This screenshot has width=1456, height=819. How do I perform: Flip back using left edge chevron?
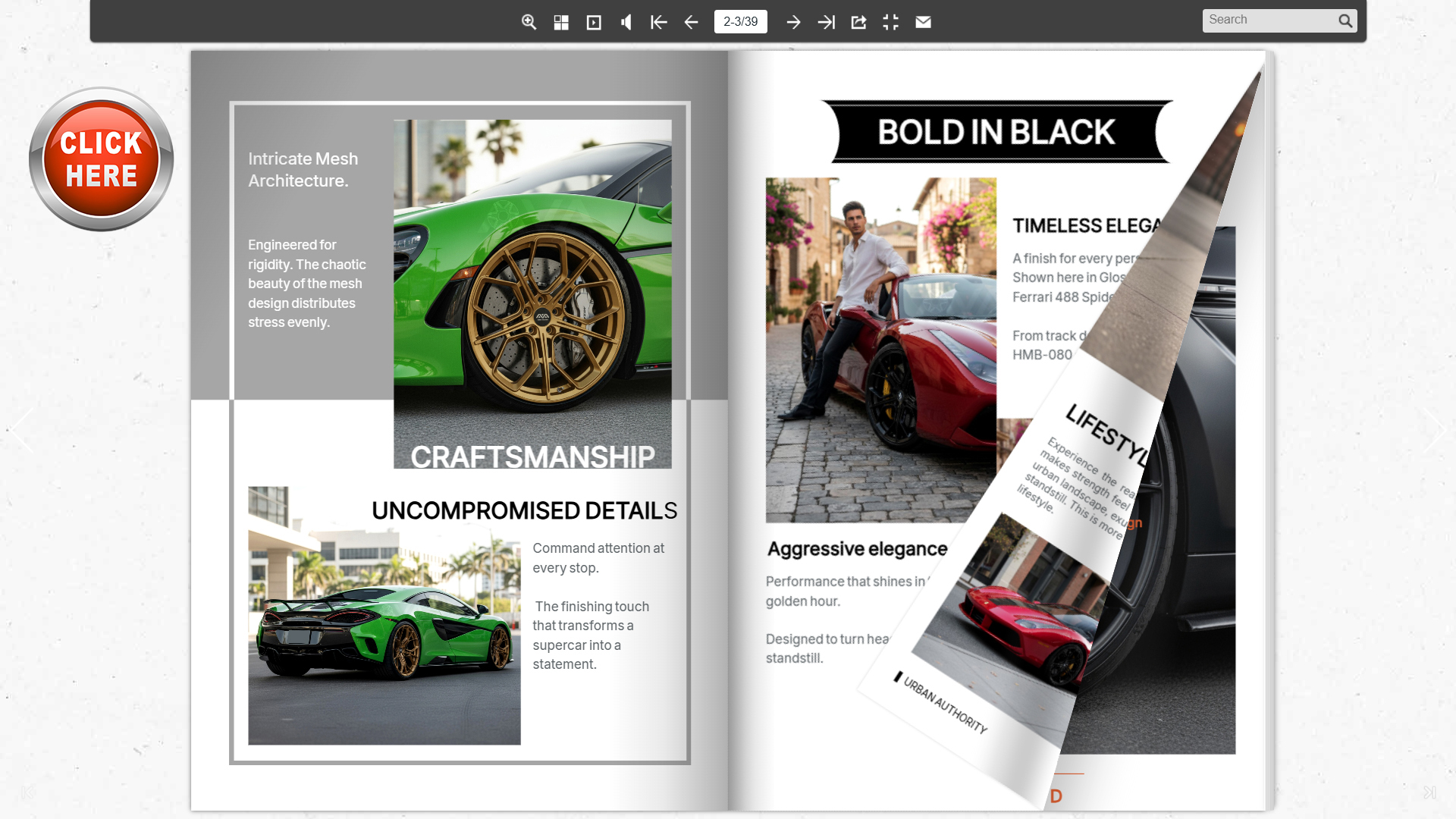[x=23, y=430]
